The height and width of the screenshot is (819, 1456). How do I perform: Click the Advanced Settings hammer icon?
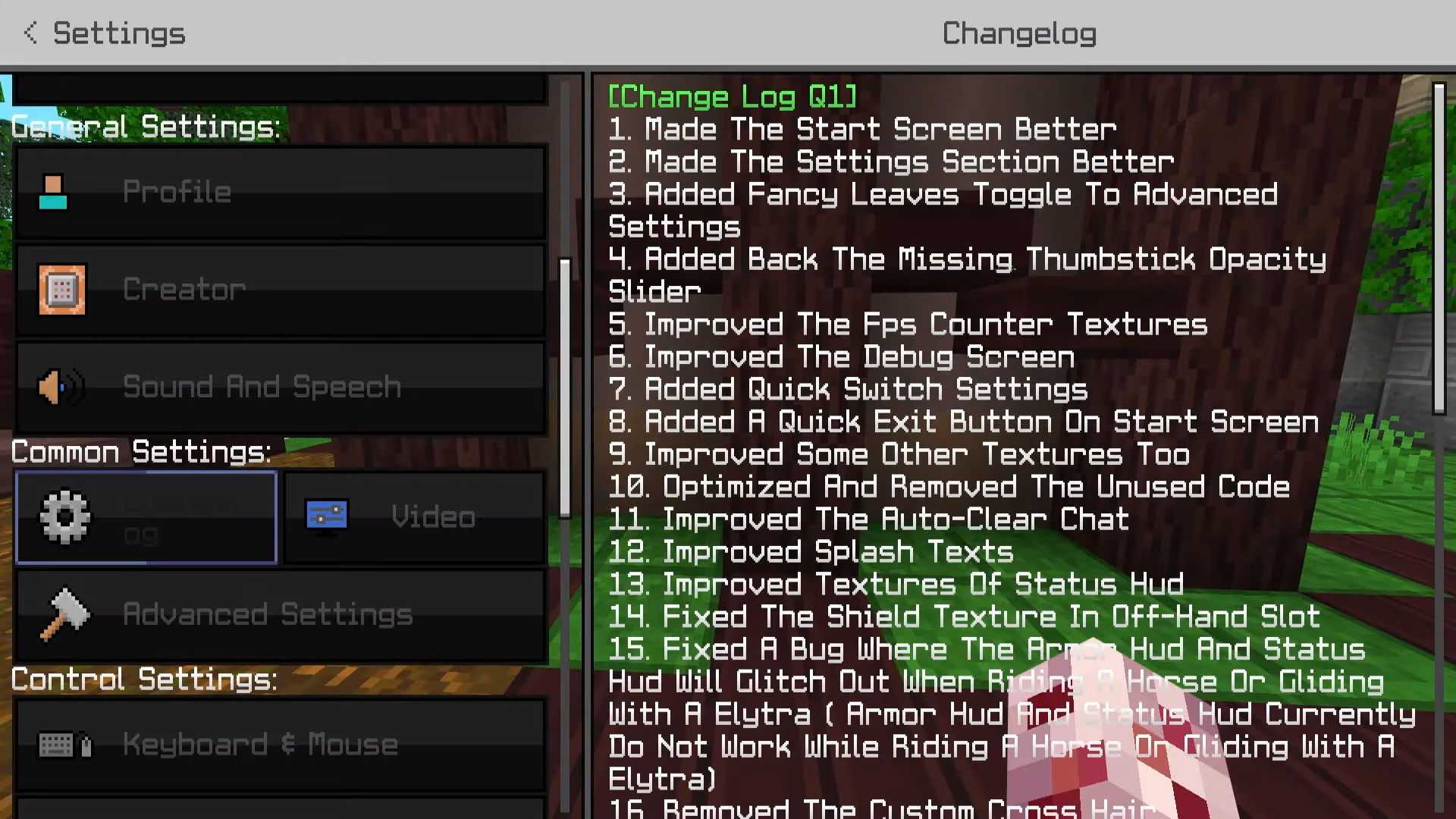coord(64,614)
